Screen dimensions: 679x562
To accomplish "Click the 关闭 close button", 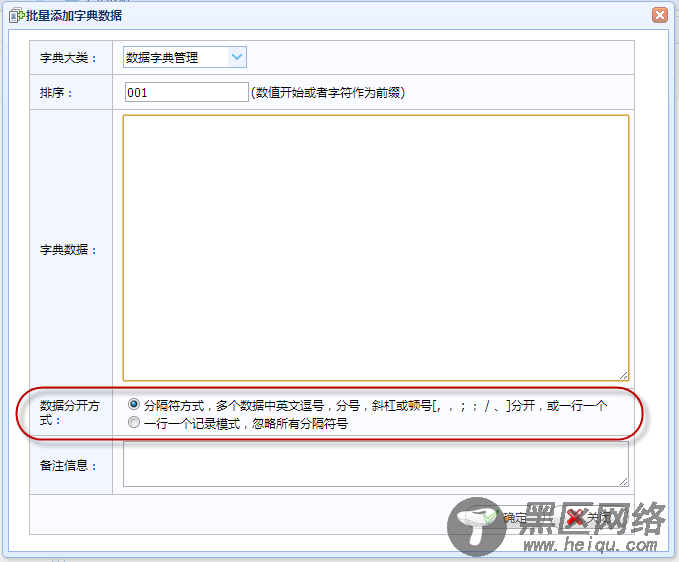I will coord(589,517).
